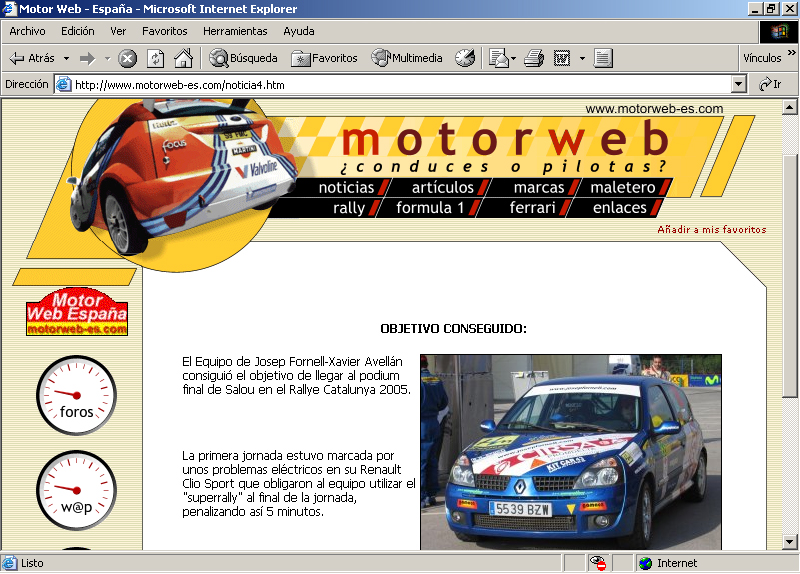Click the privacy report icon in status bar
The width and height of the screenshot is (800, 574).
tap(598, 563)
